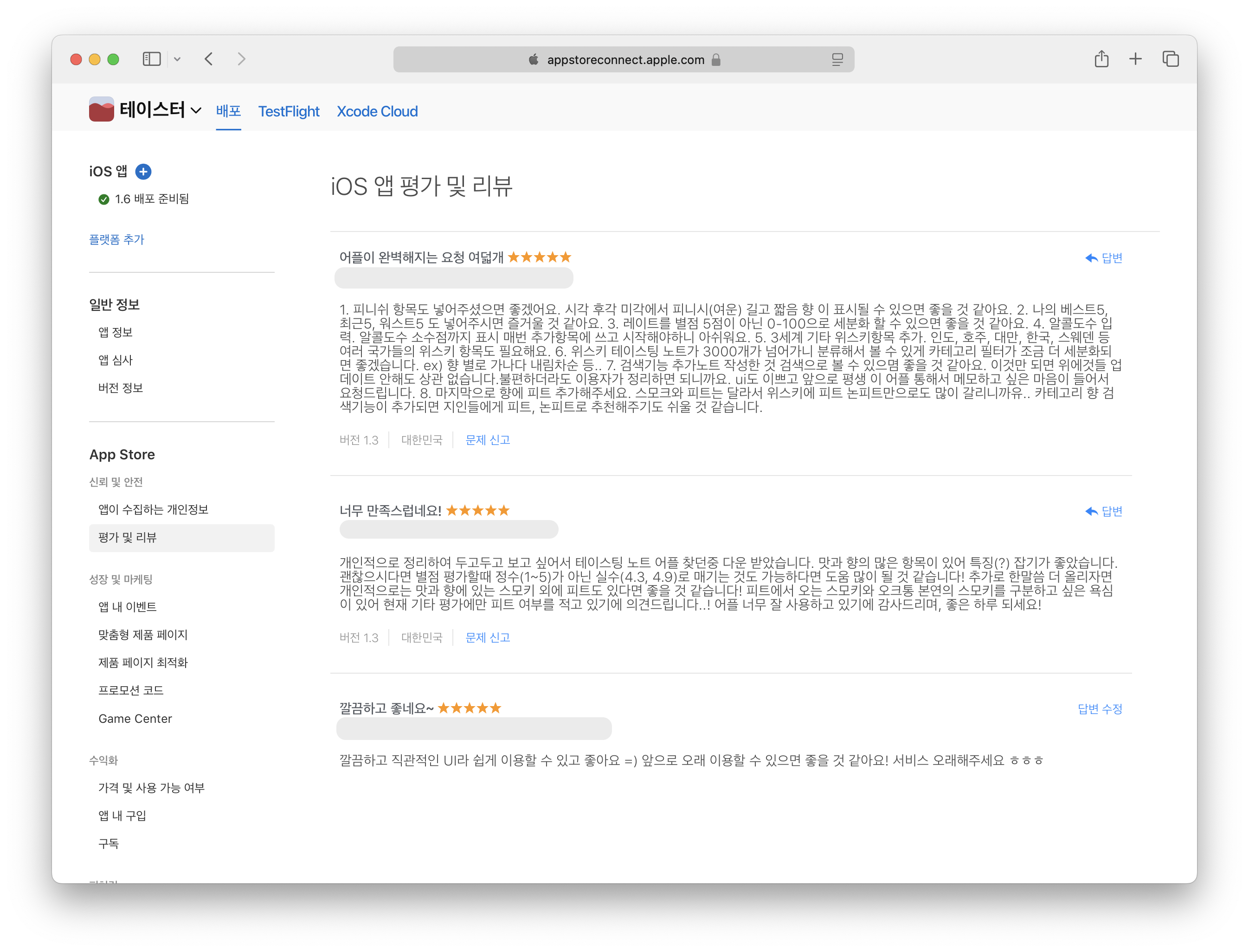Viewport: 1249px width, 952px height.
Task: Open 구독 in the sidebar
Action: 109,844
